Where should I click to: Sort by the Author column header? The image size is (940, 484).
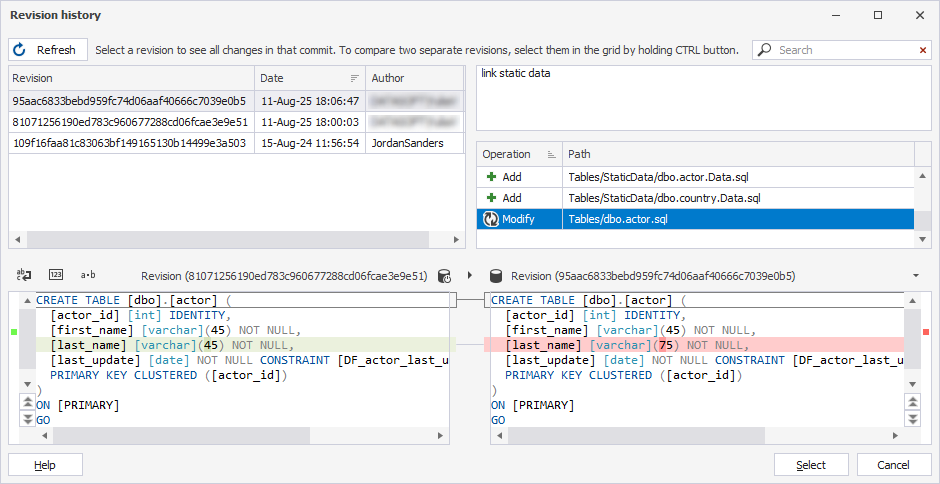coord(410,78)
